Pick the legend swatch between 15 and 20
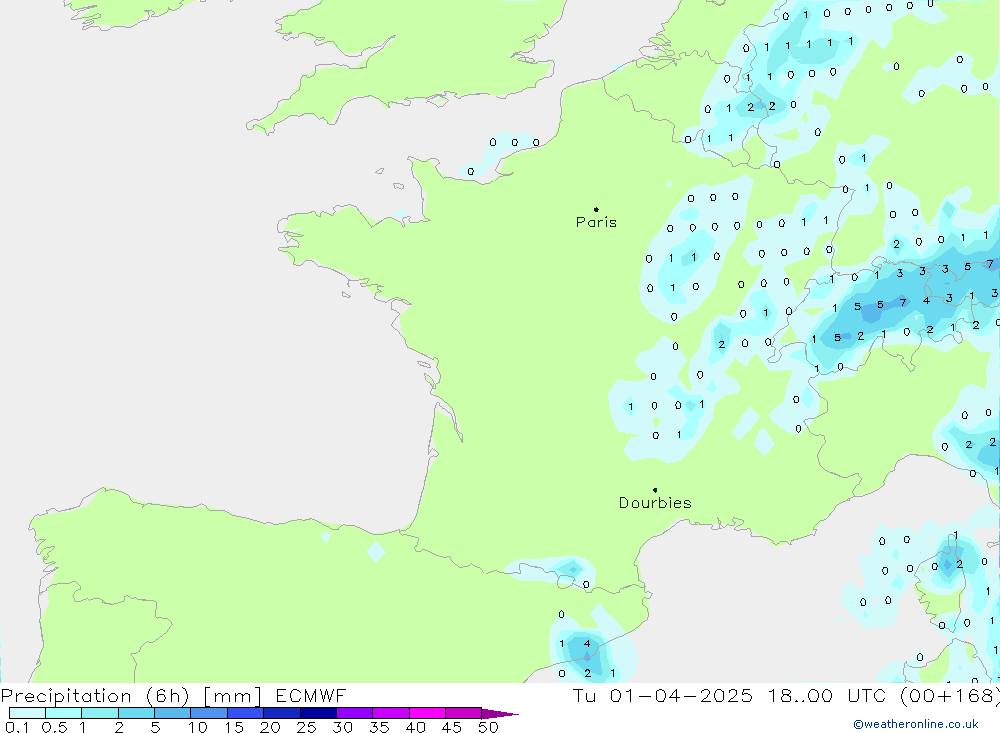Screen dimensions: 1000x733 pyautogui.click(x=246, y=713)
